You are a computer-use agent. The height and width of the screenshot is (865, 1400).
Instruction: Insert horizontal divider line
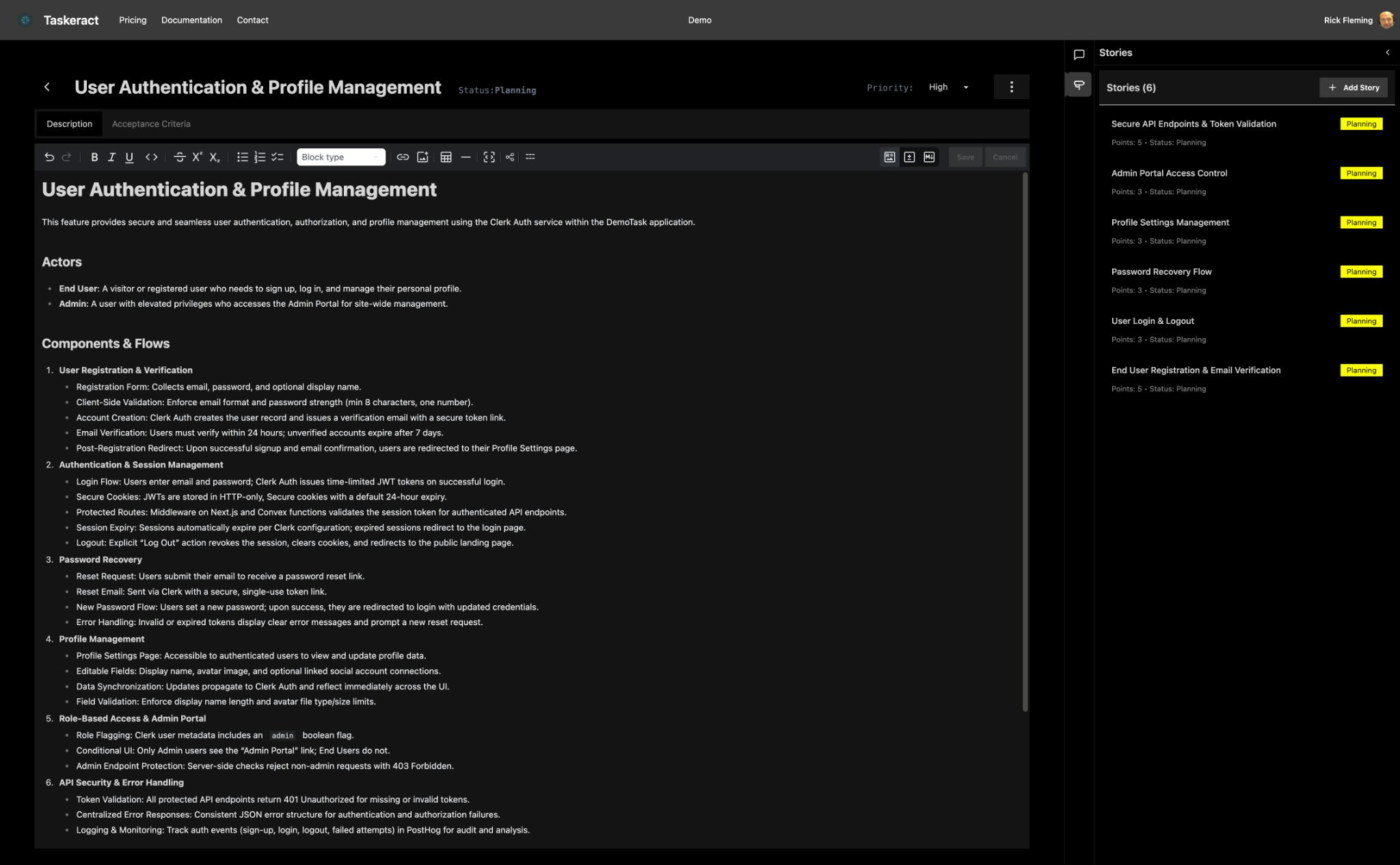(466, 157)
